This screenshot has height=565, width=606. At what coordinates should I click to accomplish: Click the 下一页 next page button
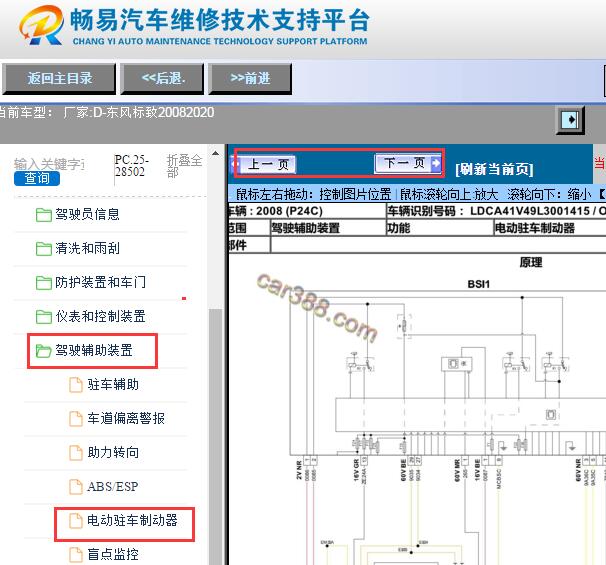[408, 163]
